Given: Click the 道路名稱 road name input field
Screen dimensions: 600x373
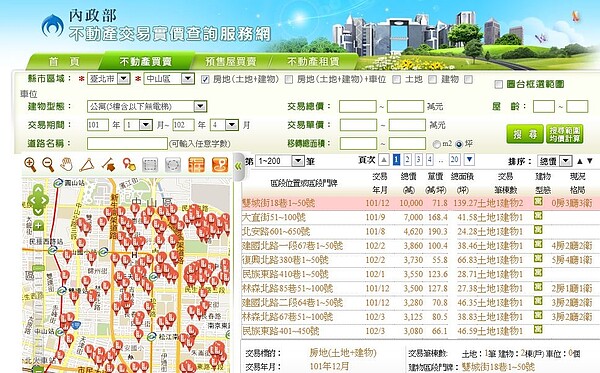Looking at the screenshot, I should pyautogui.click(x=127, y=143).
